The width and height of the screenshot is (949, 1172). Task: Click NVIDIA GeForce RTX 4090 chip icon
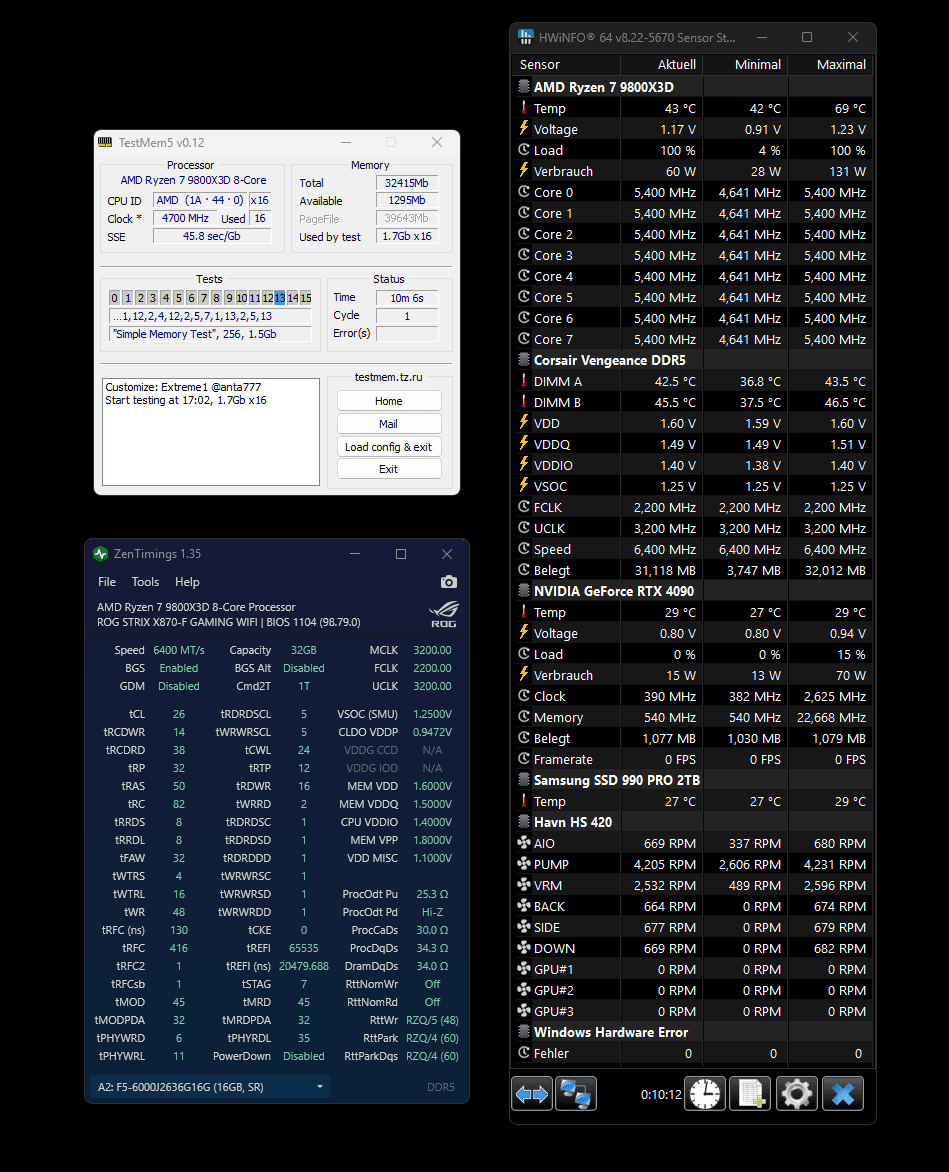(x=524, y=590)
